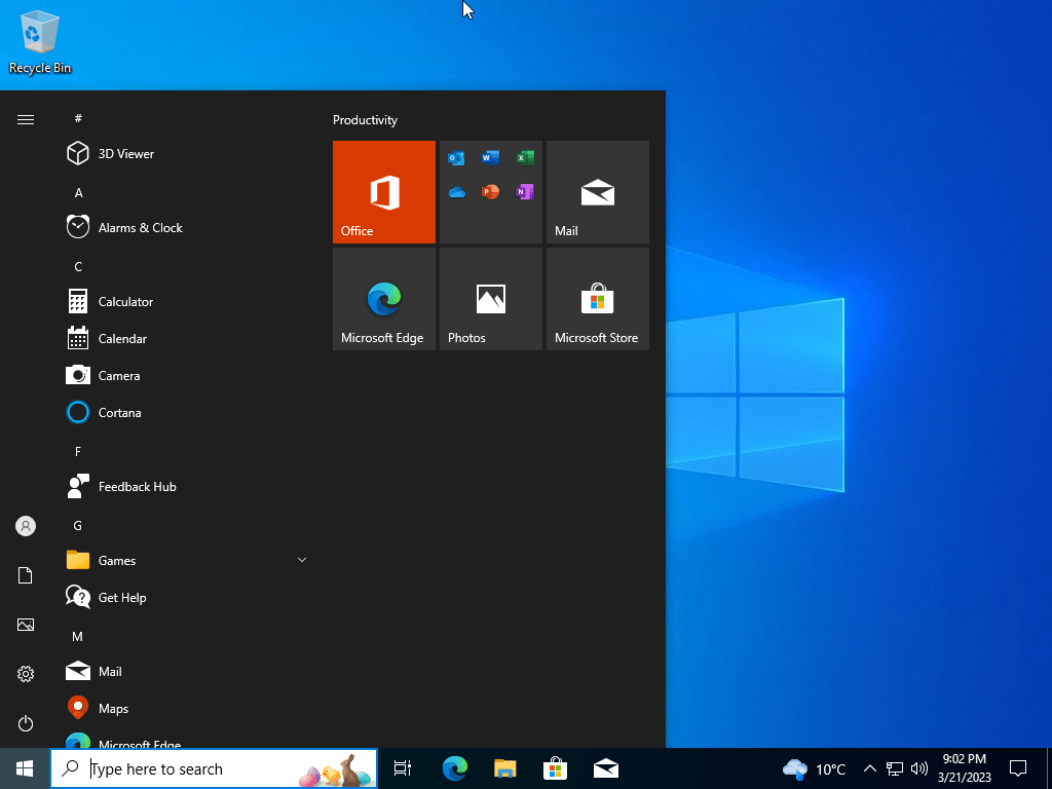Open Calculator from the app list

click(185, 301)
